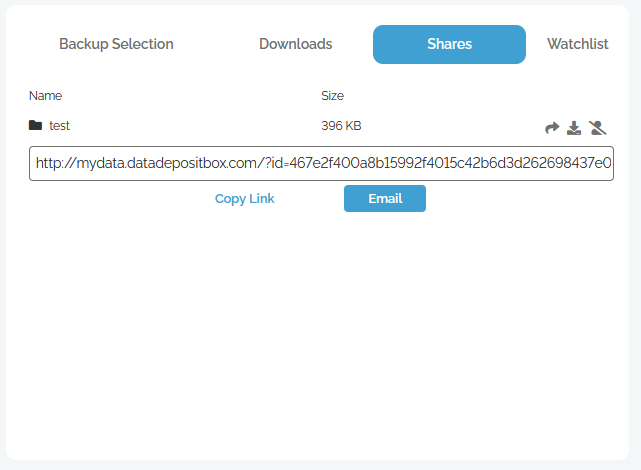Open the Backup Selection tab
The width and height of the screenshot is (641, 470).
(116, 44)
